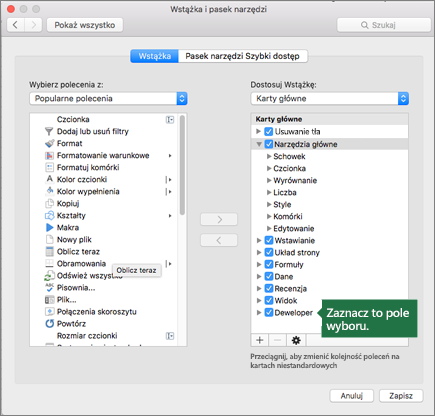
Task: Click the Kolor czcionki letter A icon
Action: tap(49, 179)
